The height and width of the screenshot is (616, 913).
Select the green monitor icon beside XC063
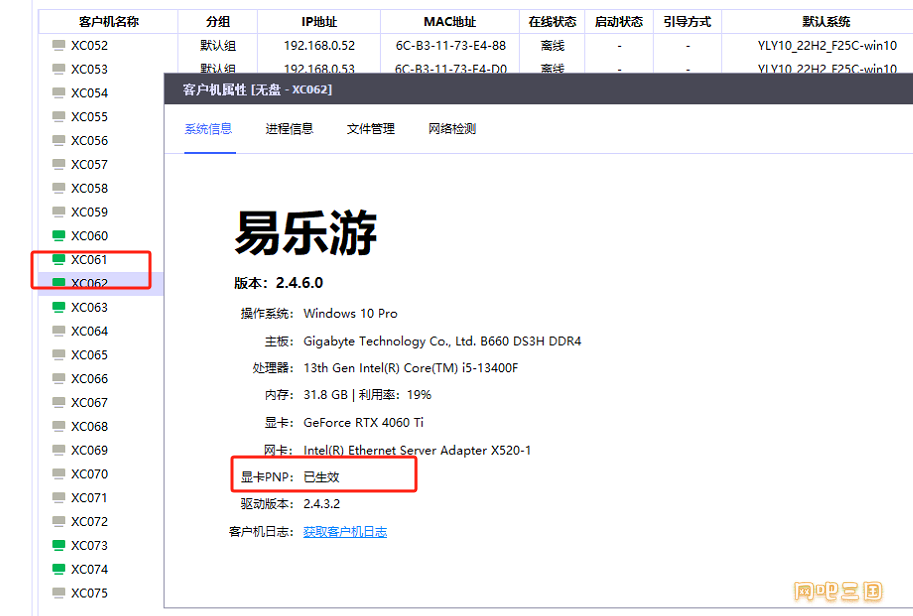click(x=58, y=307)
